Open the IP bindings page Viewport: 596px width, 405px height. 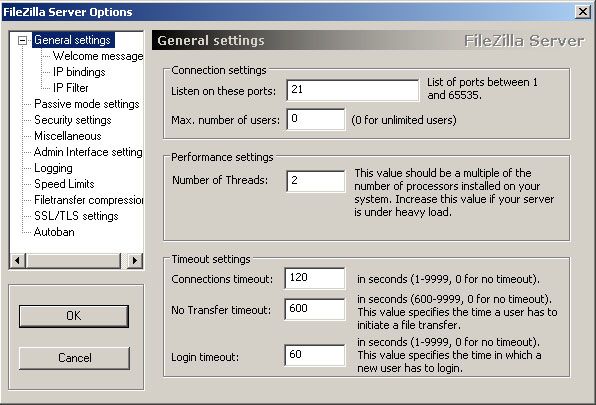pyautogui.click(x=79, y=72)
